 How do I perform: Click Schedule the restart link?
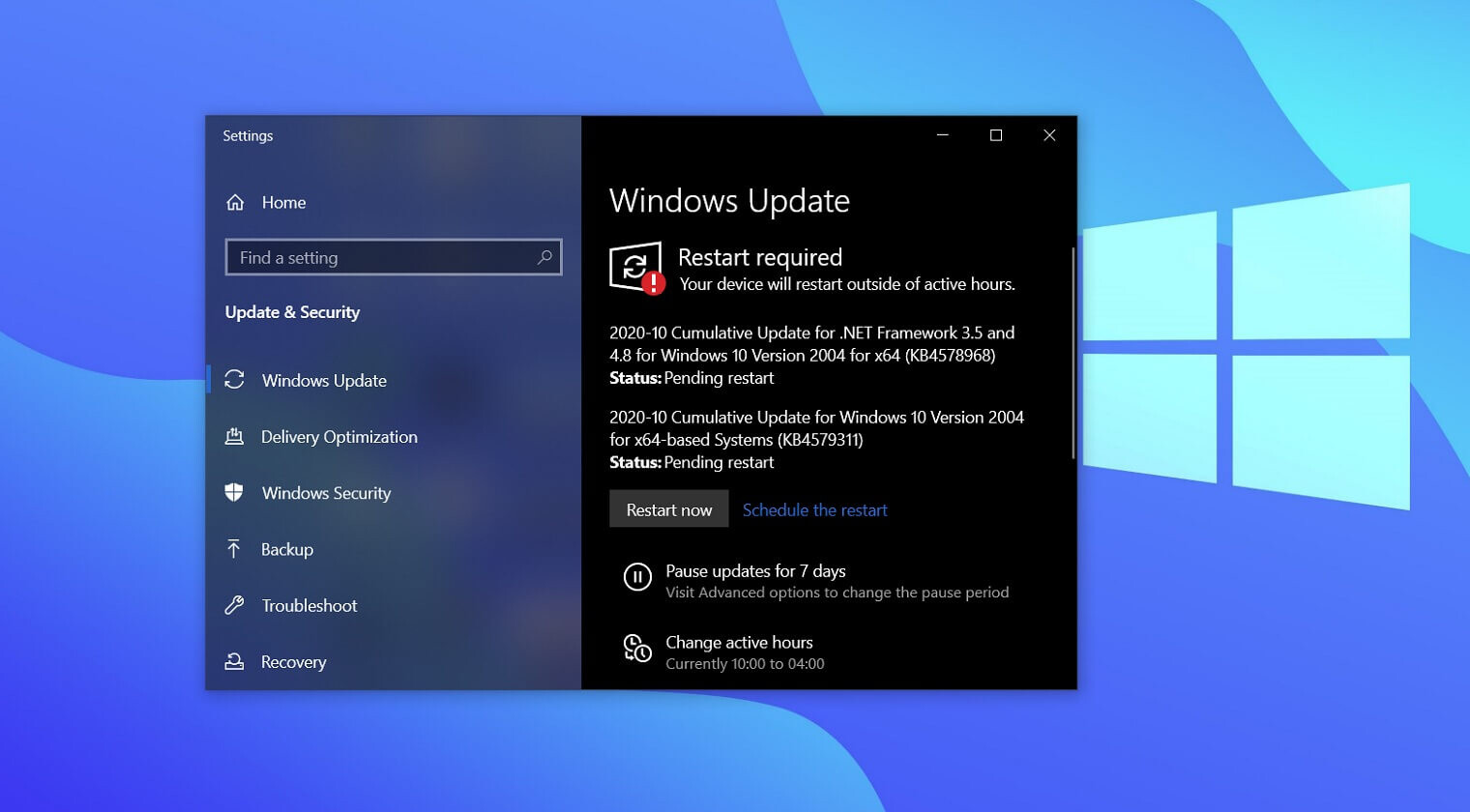tap(814, 509)
